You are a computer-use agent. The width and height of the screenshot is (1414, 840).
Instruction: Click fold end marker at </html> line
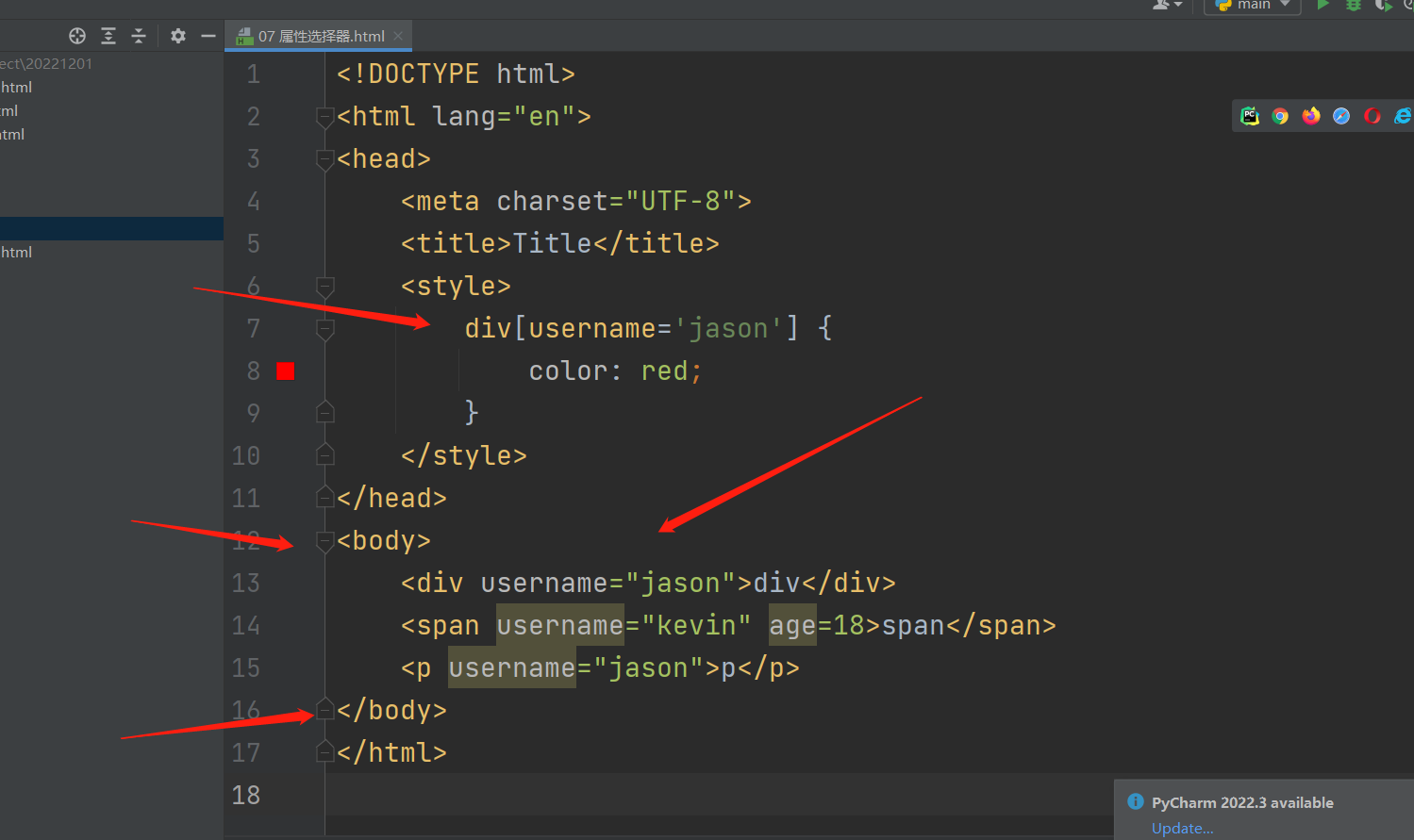(x=325, y=751)
